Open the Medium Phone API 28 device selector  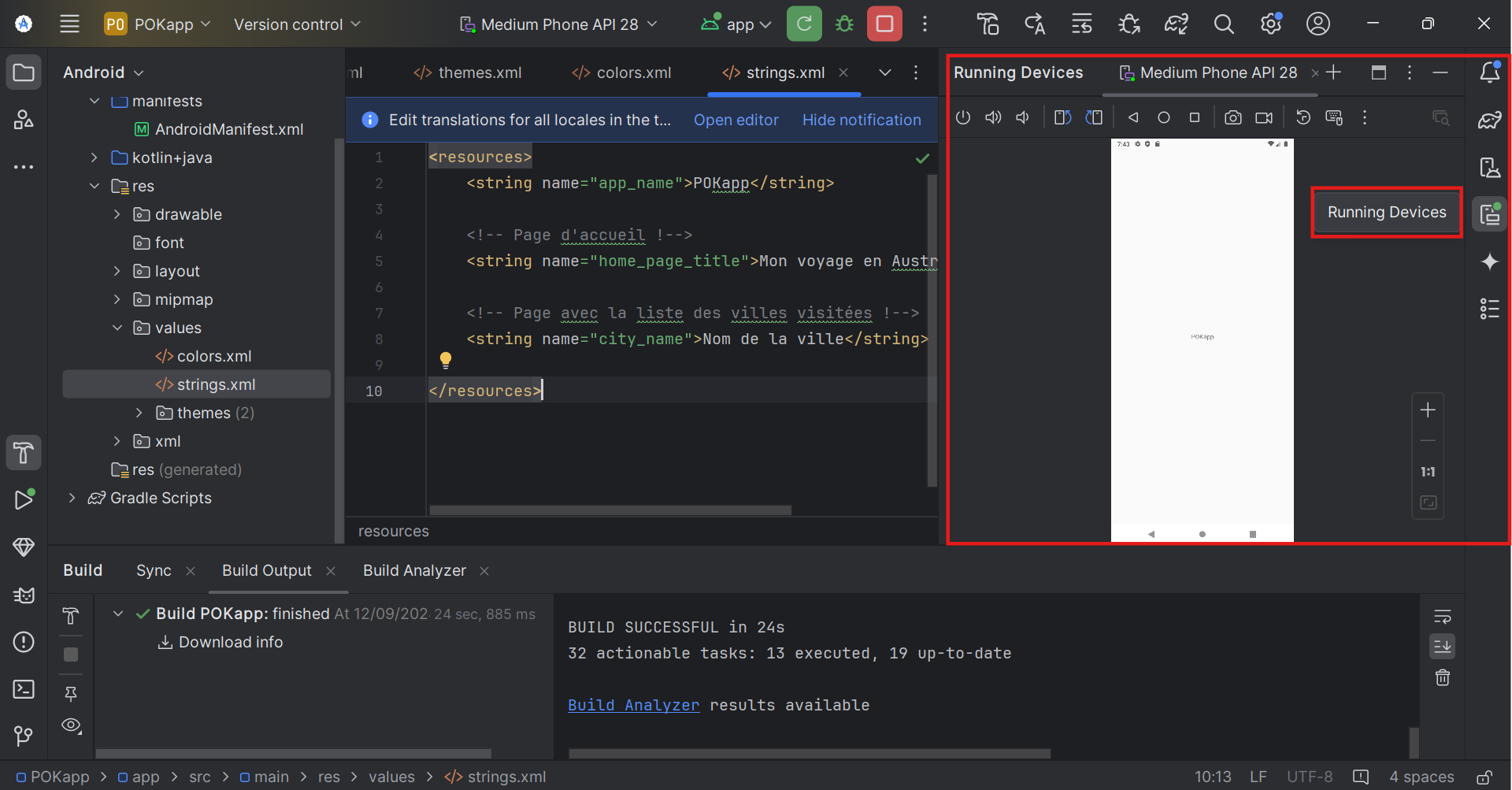[x=559, y=24]
